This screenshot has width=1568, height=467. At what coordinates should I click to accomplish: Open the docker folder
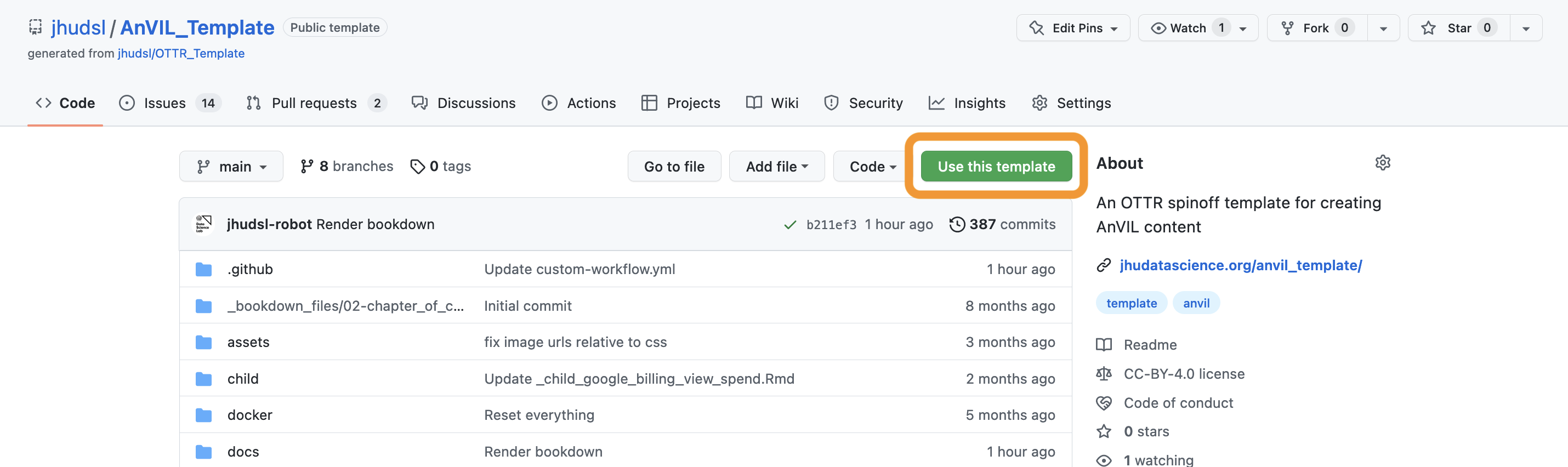coord(249,415)
